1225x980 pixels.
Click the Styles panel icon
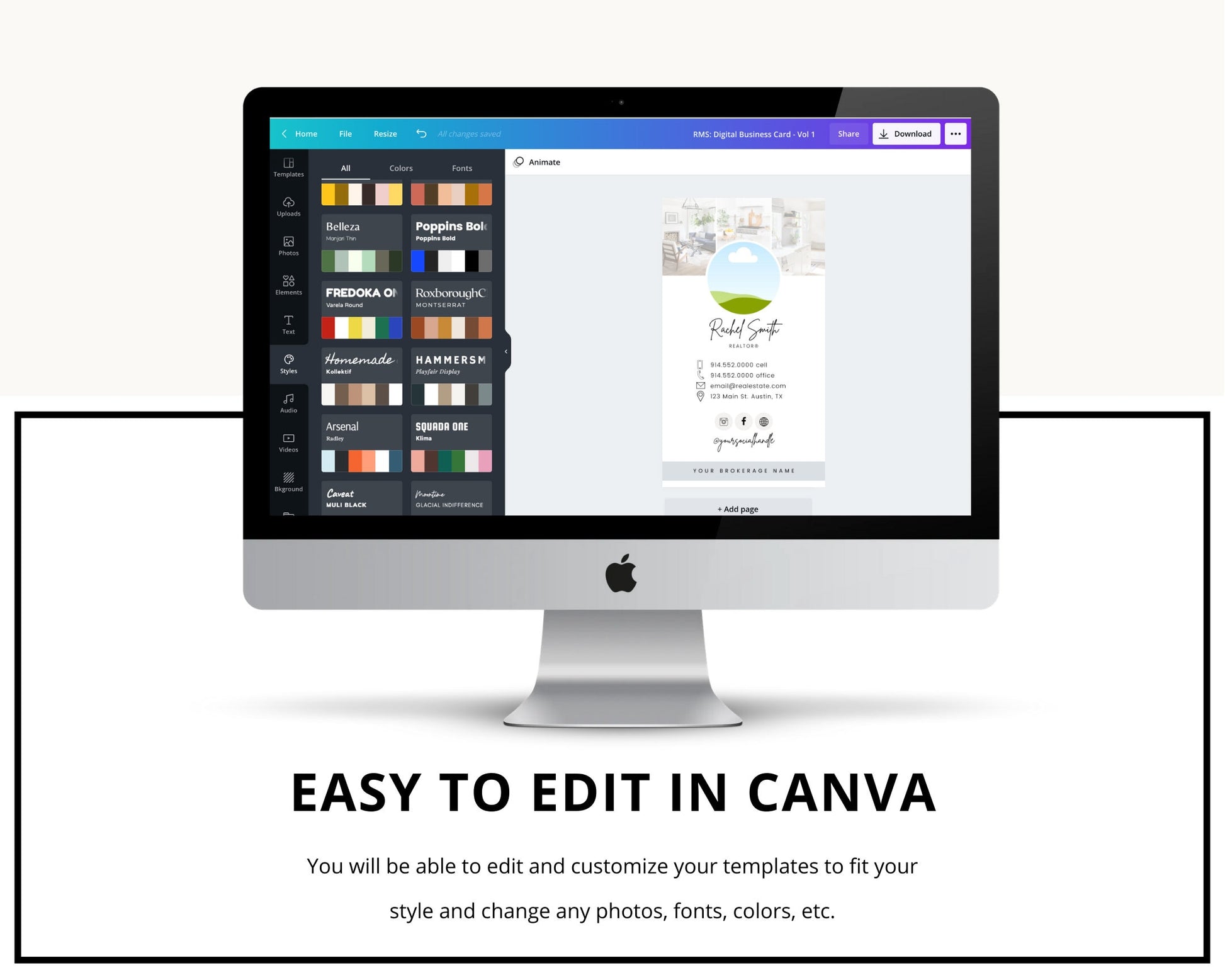click(x=289, y=362)
